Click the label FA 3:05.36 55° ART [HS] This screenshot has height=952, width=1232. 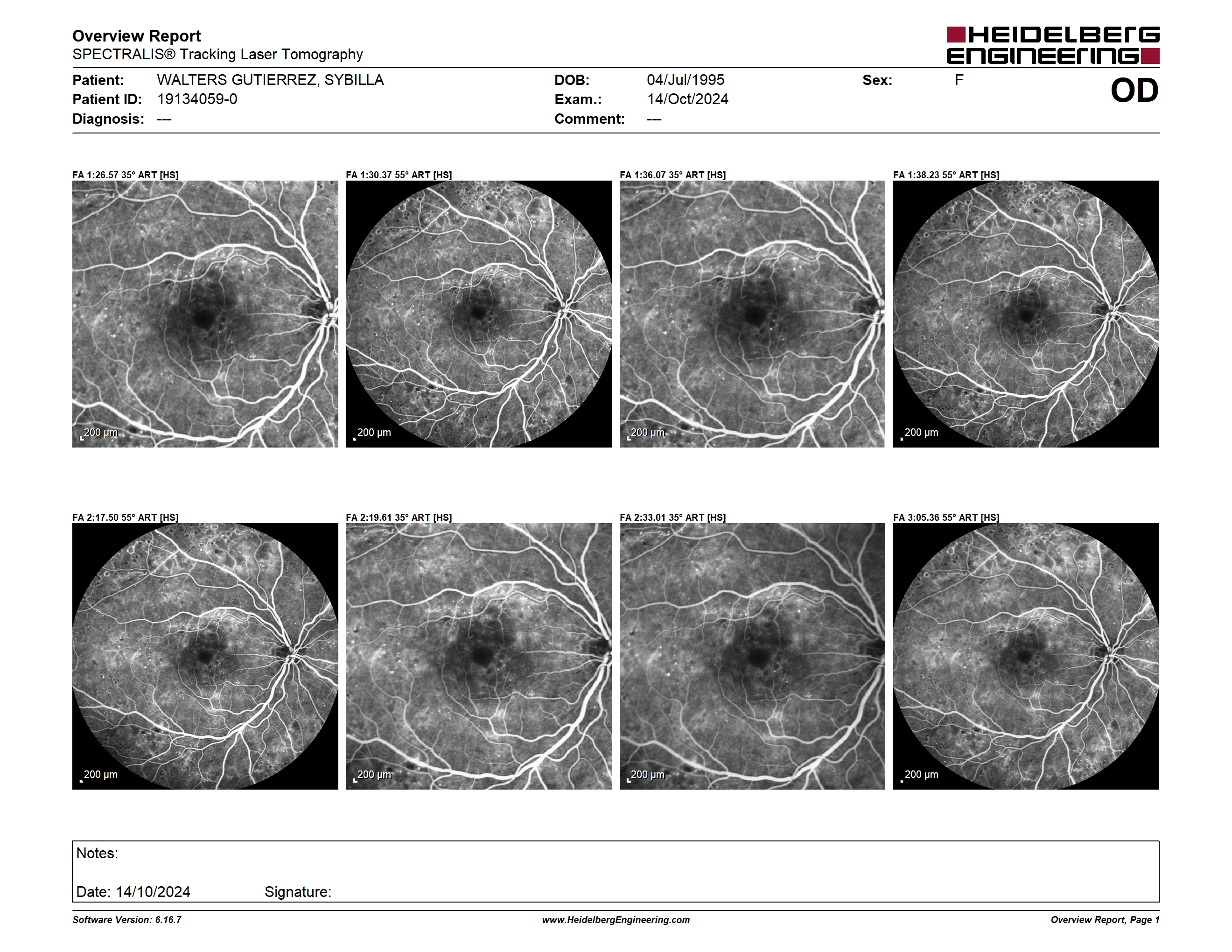point(946,517)
